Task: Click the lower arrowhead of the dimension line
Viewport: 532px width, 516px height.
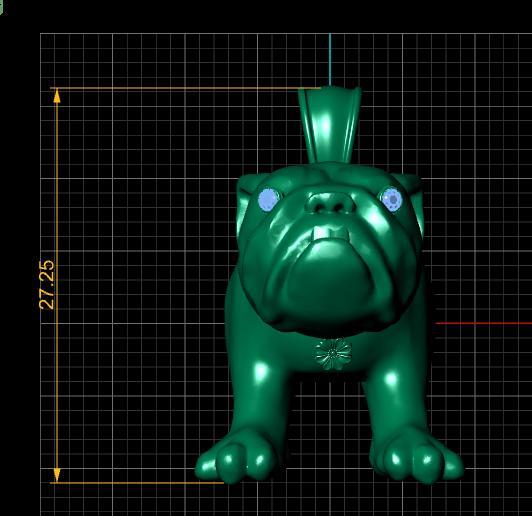Action: point(57,474)
